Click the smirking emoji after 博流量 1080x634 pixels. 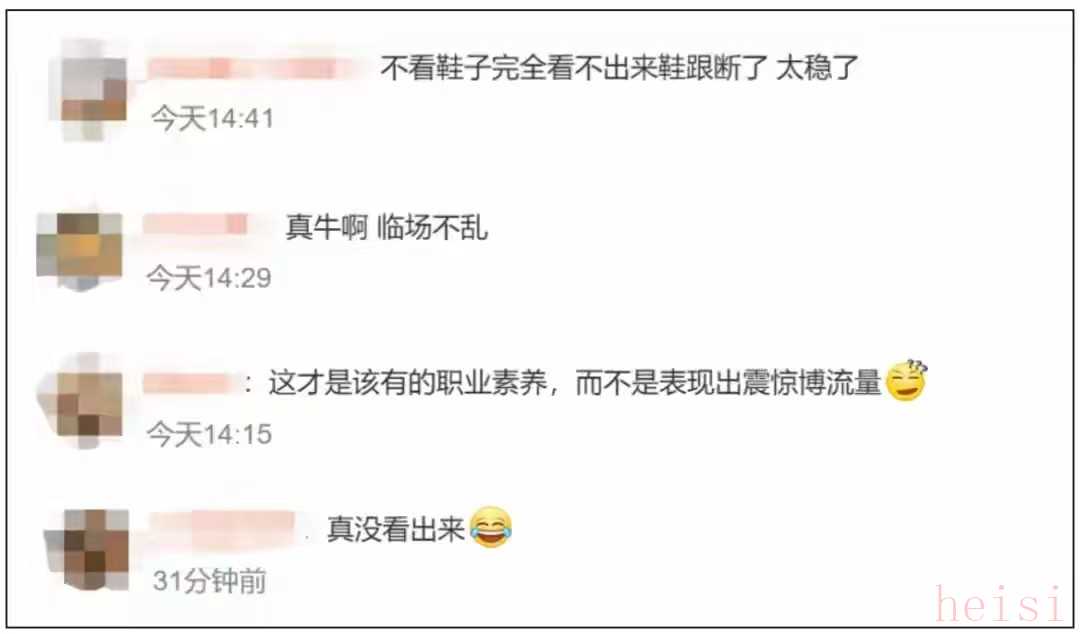906,380
